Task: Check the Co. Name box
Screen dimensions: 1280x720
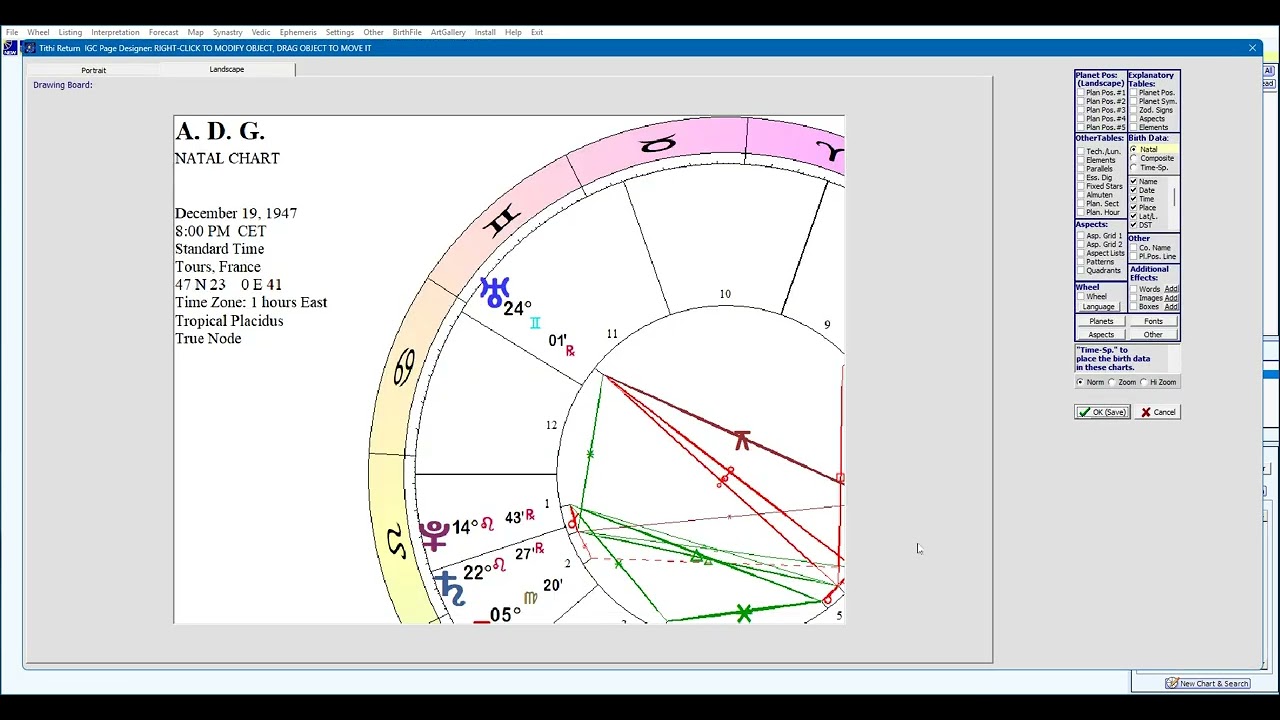Action: (x=1134, y=248)
